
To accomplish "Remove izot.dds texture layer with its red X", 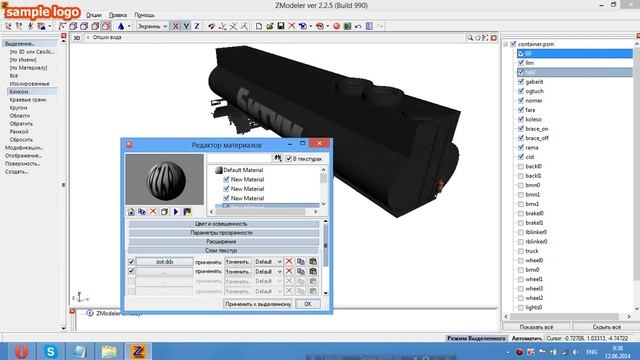I will coord(289,261).
